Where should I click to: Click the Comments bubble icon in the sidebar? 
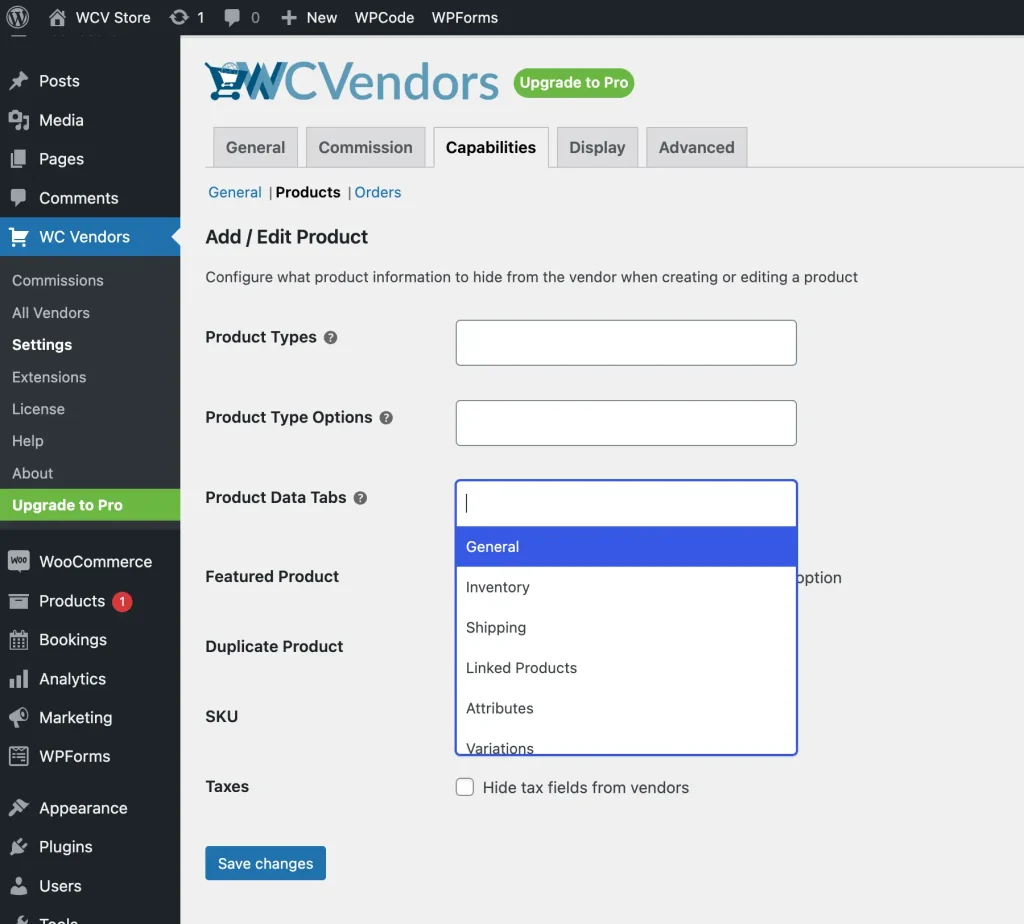tap(19, 197)
